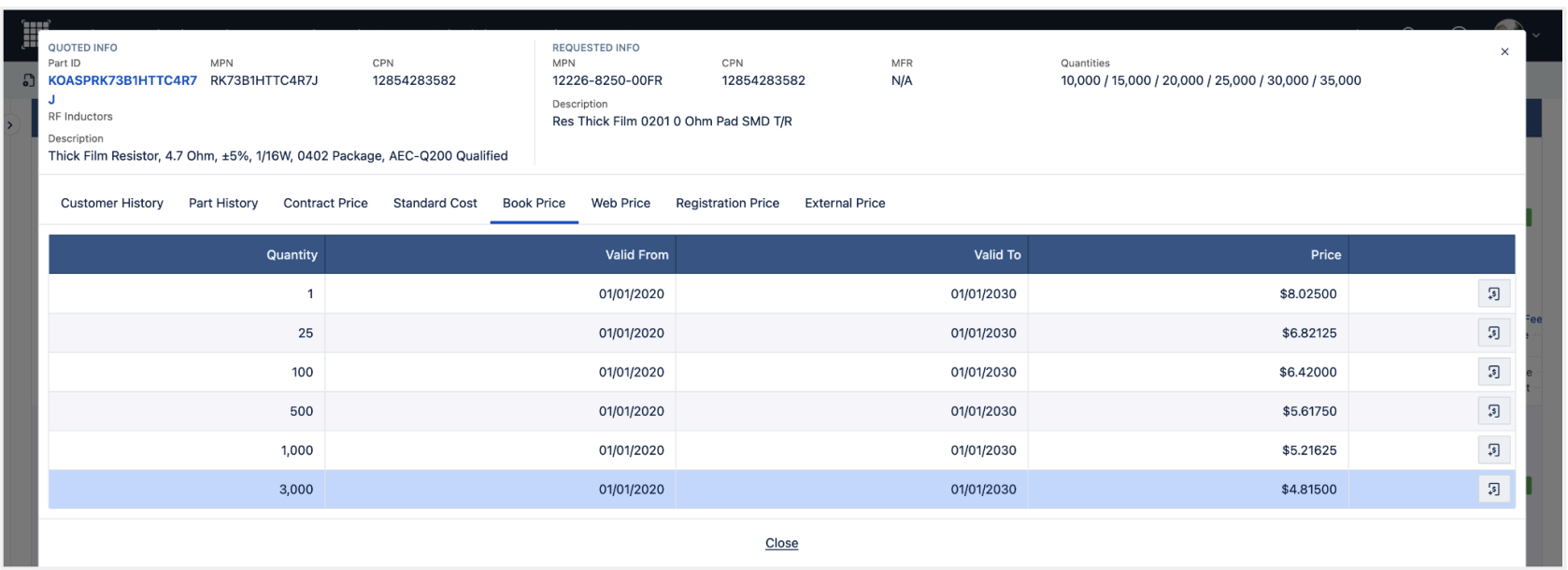Close the dialog with the X icon
The image size is (1568, 570).
click(x=1504, y=51)
